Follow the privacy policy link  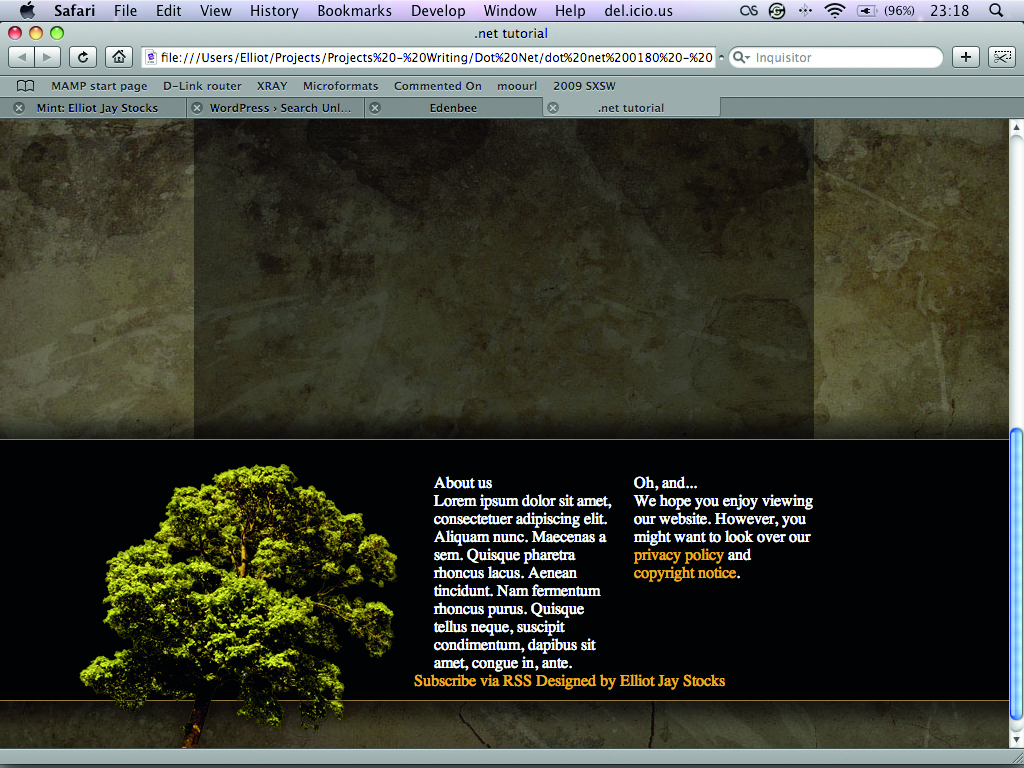679,555
